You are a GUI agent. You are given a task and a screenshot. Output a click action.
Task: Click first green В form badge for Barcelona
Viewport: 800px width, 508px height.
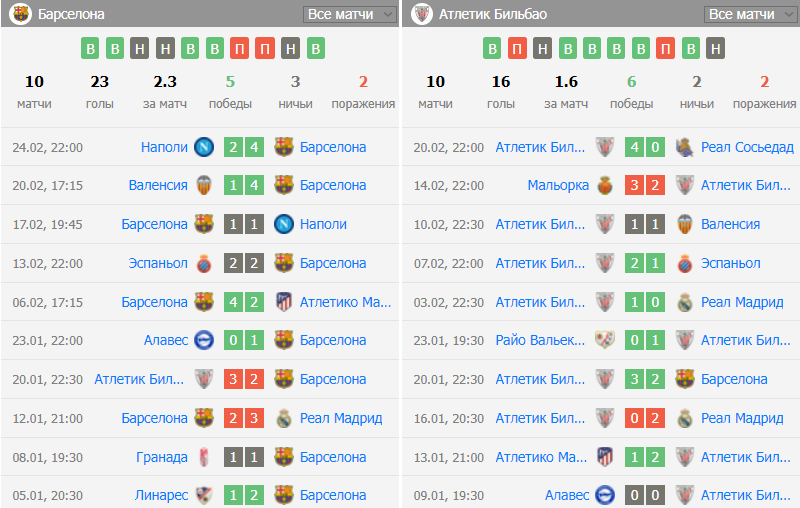point(91,48)
